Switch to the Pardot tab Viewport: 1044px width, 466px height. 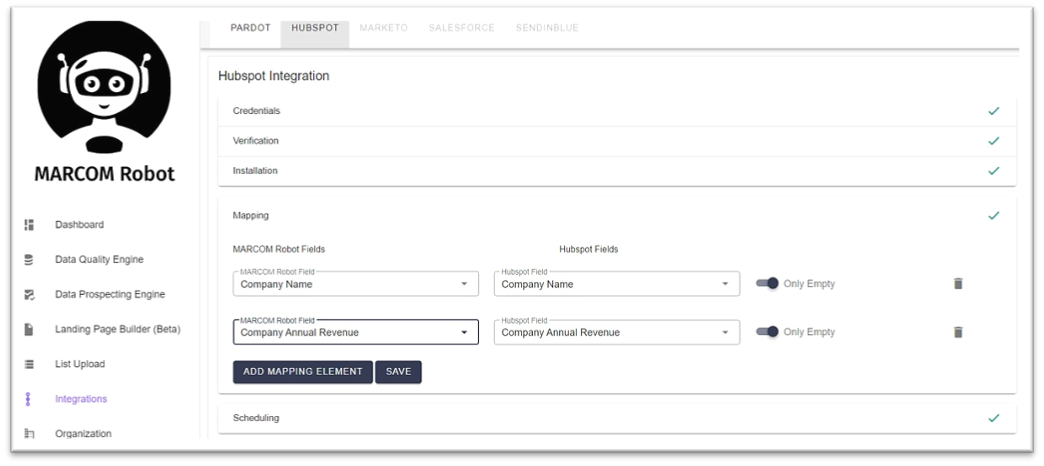(x=250, y=28)
